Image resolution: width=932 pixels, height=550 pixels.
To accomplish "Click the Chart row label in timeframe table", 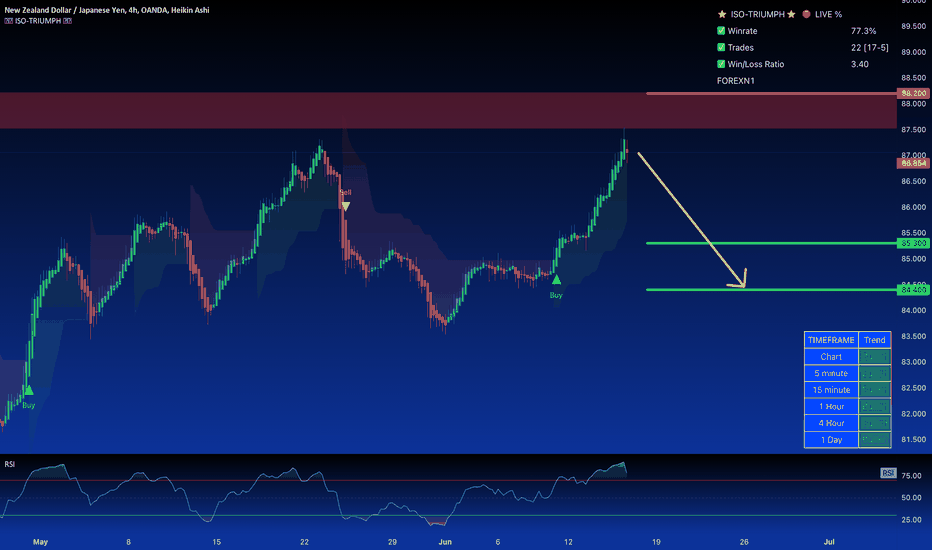I will pos(831,357).
